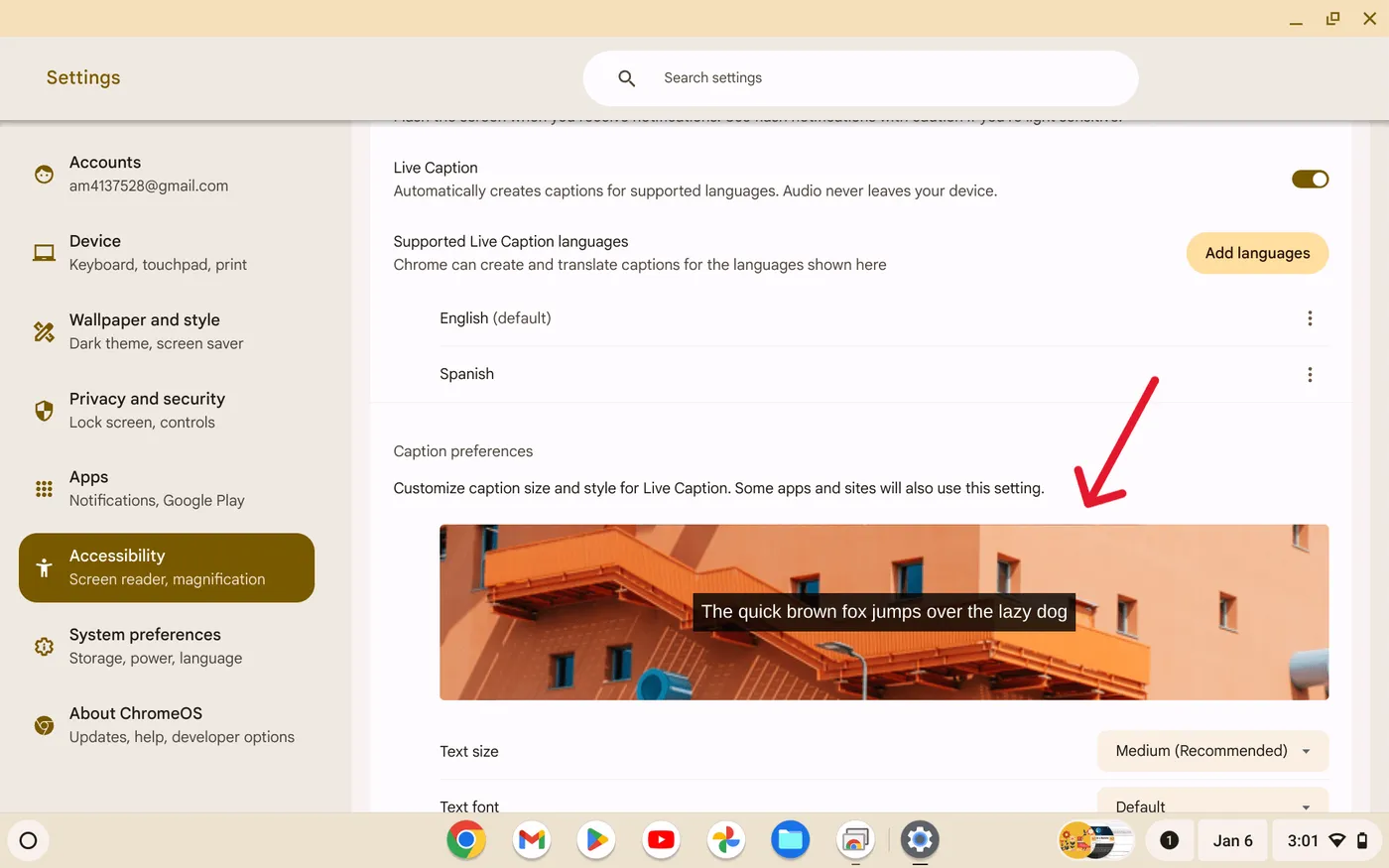Image resolution: width=1389 pixels, height=868 pixels.
Task: Click the Supported Live Caption languages label
Action: click(x=511, y=241)
